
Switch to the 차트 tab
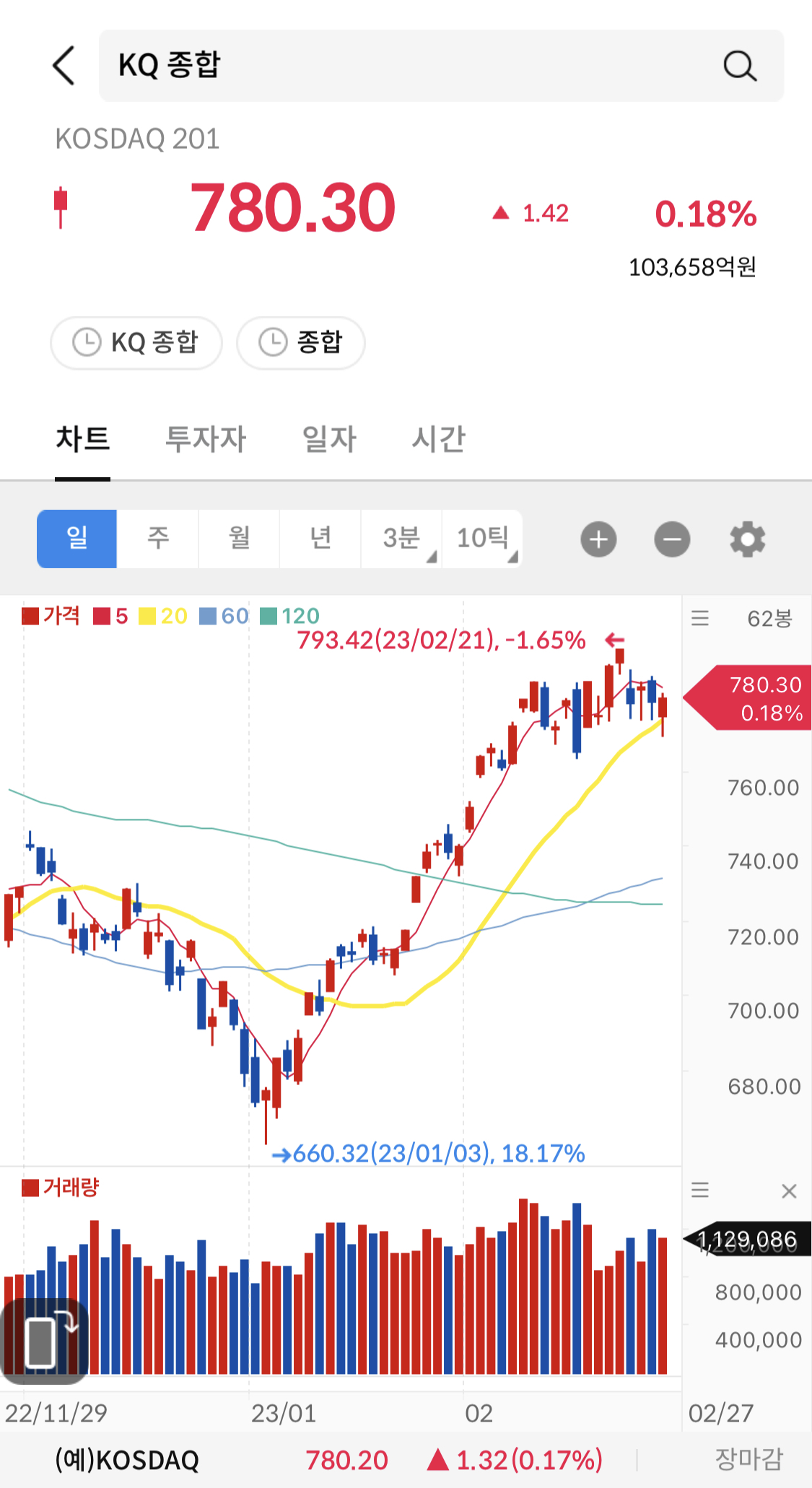coord(83,439)
